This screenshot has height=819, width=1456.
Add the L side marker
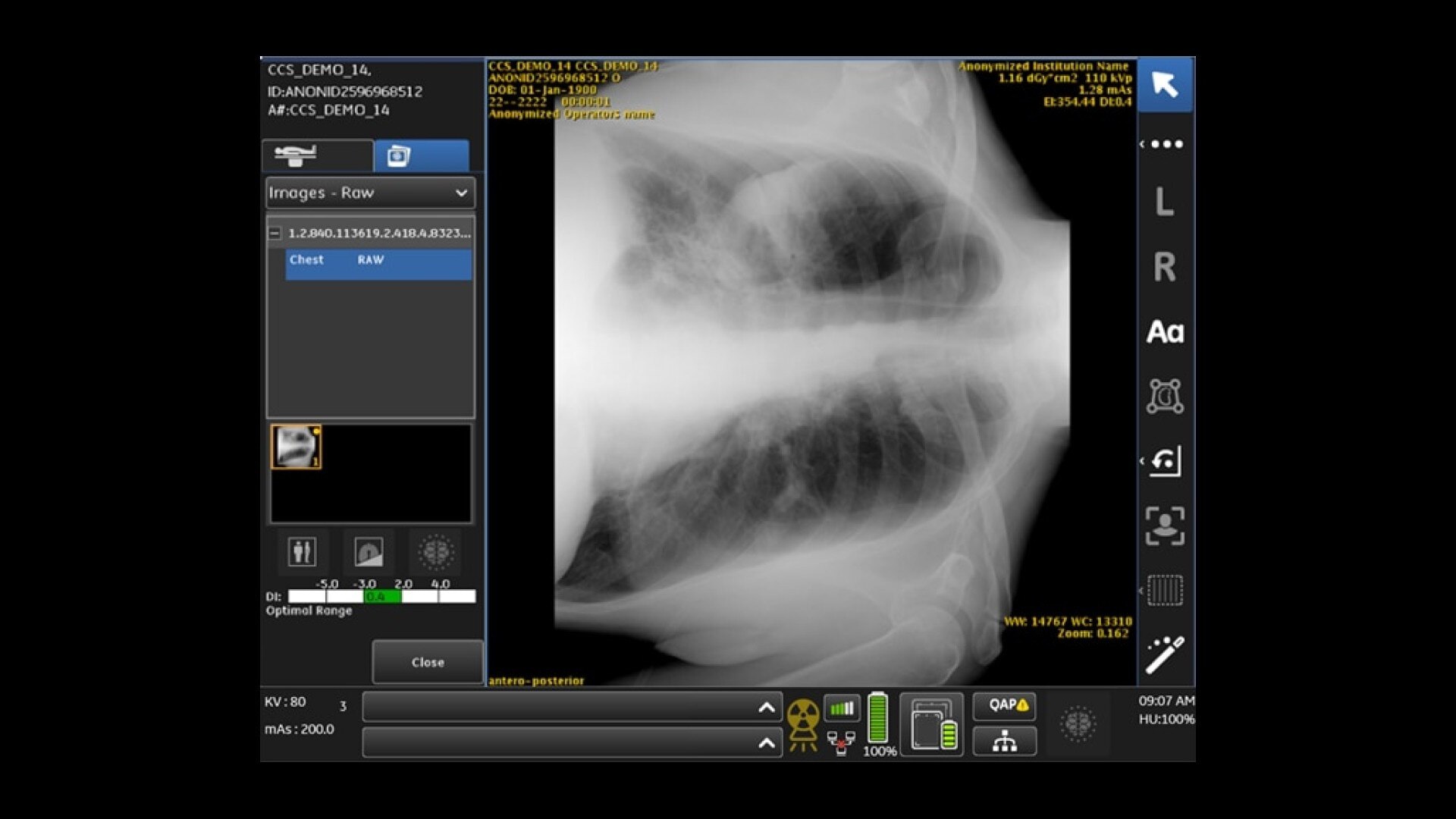[x=1165, y=202]
